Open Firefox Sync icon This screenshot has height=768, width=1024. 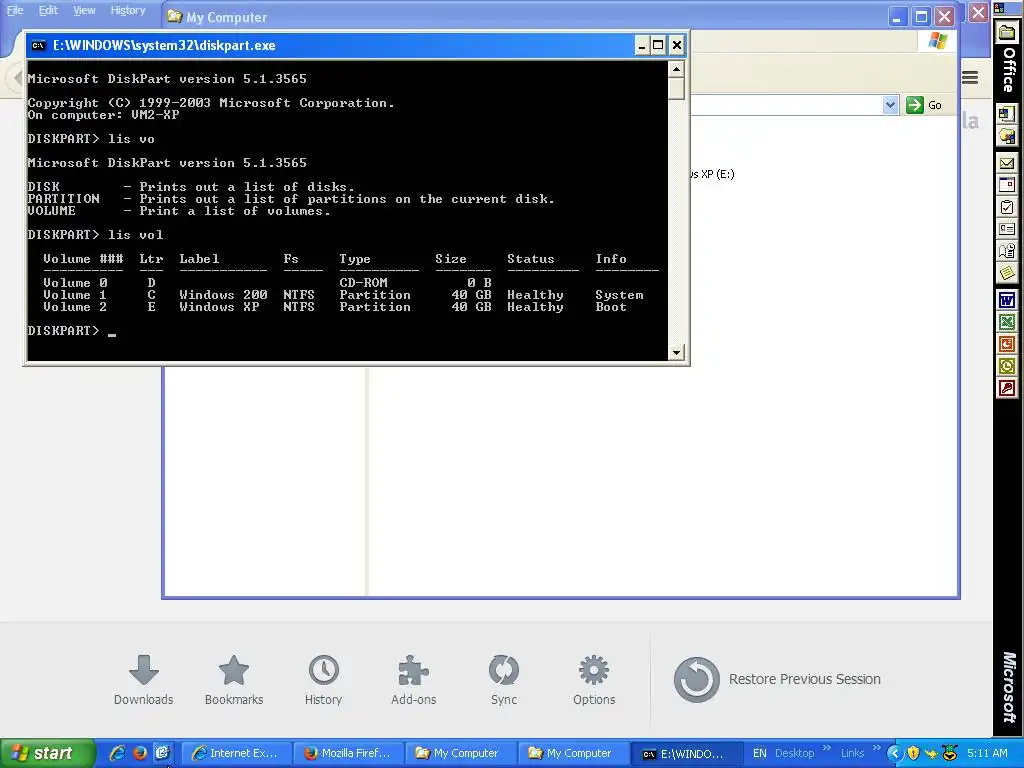click(x=504, y=670)
